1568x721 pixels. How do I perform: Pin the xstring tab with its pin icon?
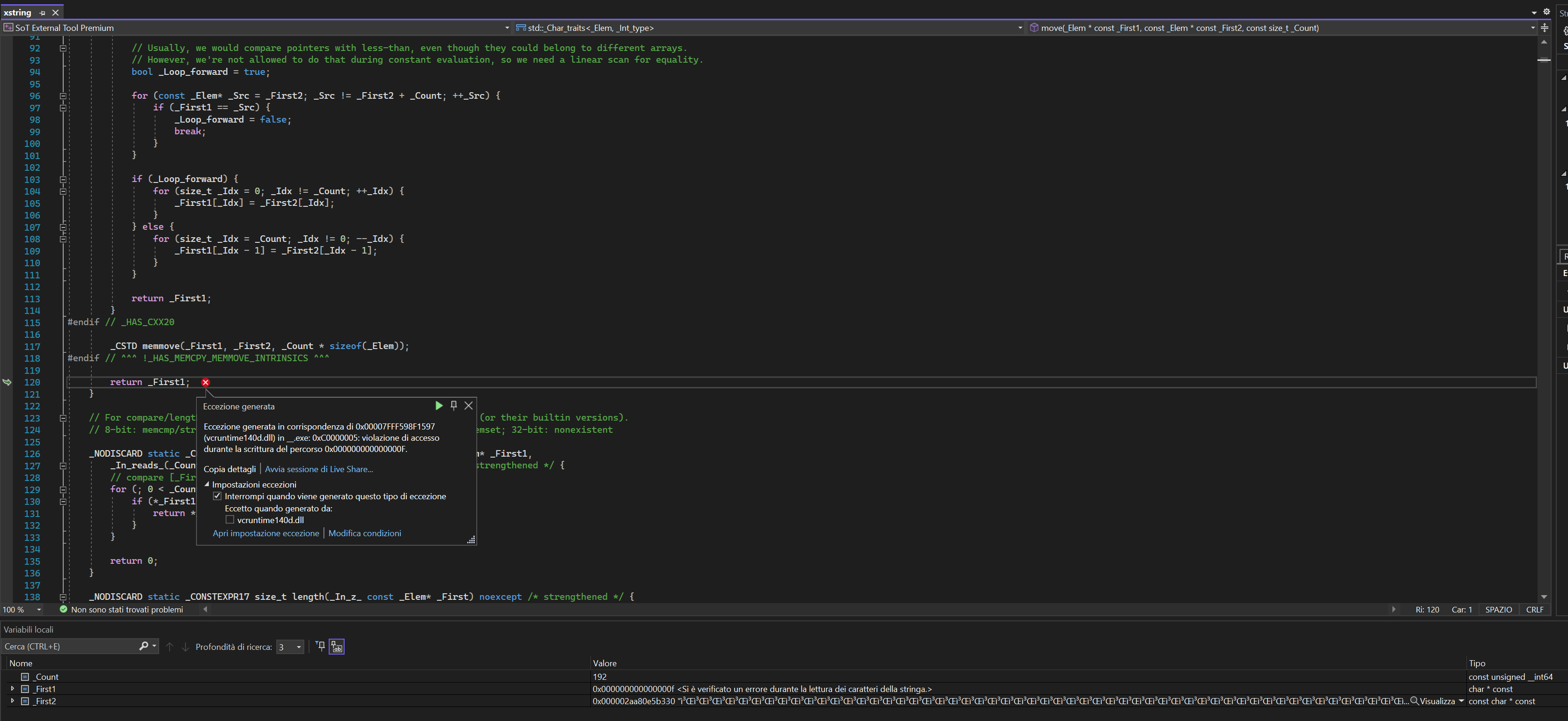pyautogui.click(x=42, y=13)
